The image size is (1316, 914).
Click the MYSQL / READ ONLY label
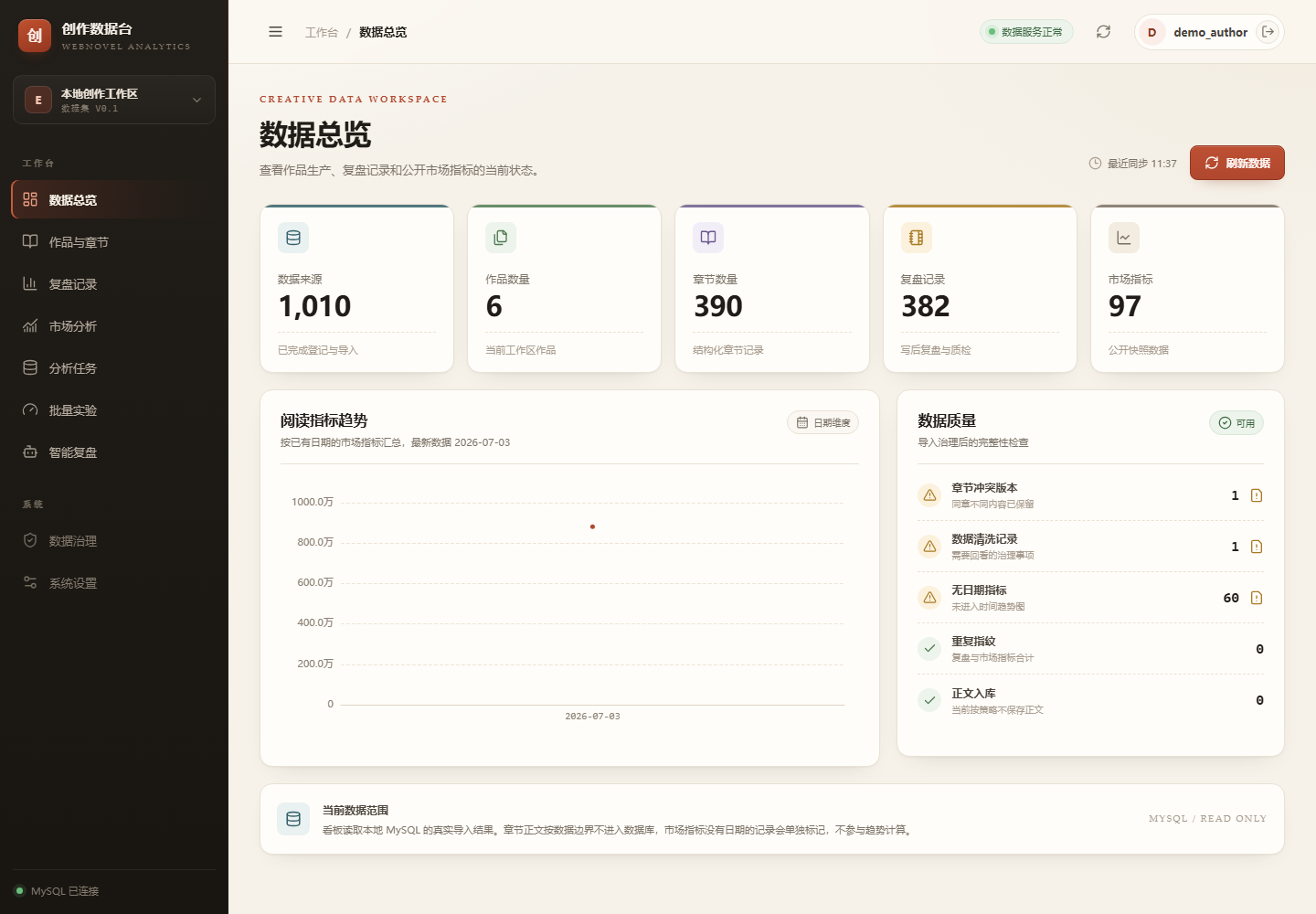(1207, 819)
